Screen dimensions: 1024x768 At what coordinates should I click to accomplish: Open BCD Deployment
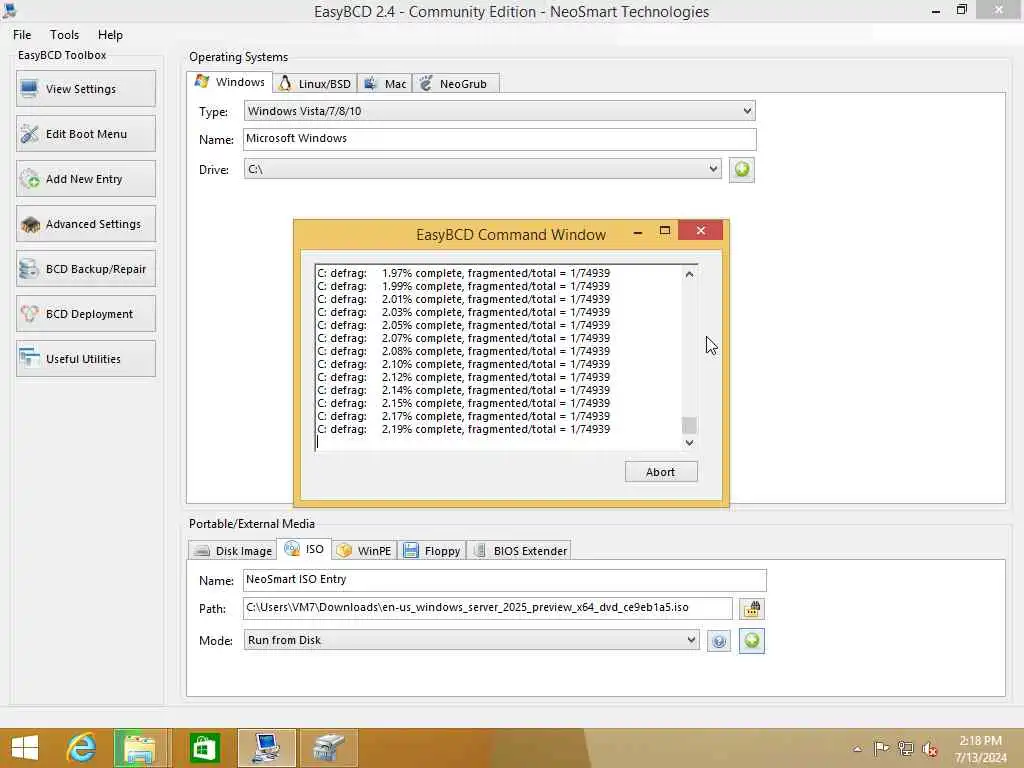(86, 314)
